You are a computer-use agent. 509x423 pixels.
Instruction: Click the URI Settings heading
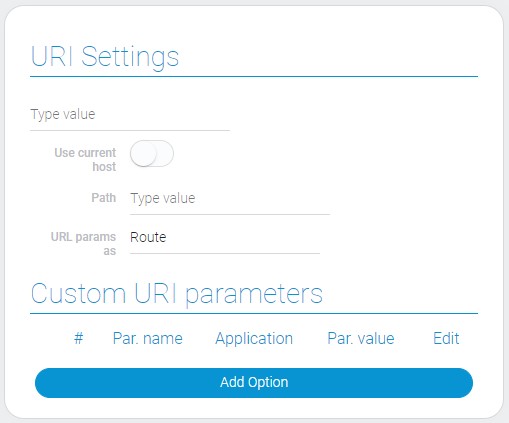coord(105,57)
